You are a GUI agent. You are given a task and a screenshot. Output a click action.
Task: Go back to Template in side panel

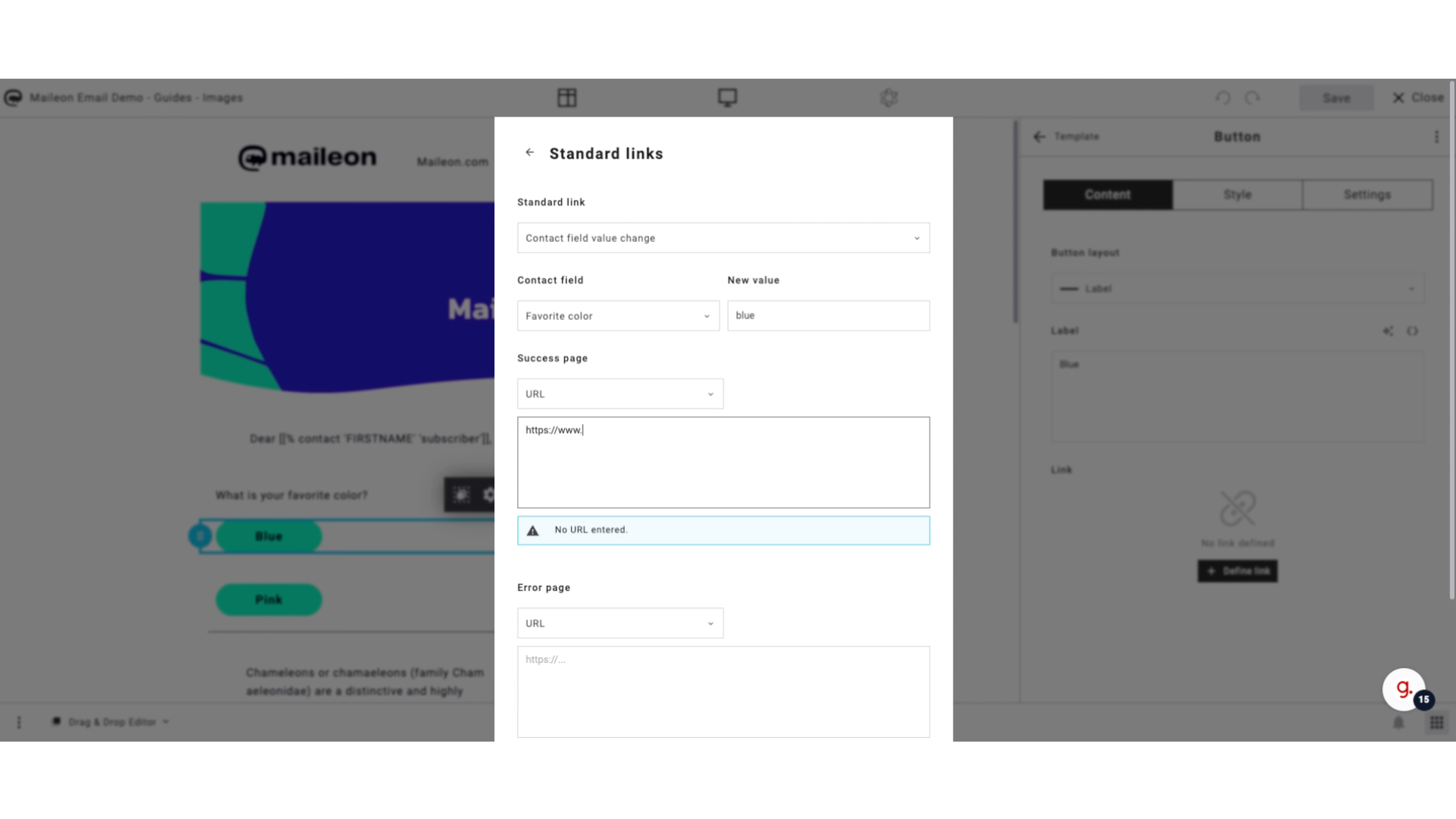(x=1066, y=136)
